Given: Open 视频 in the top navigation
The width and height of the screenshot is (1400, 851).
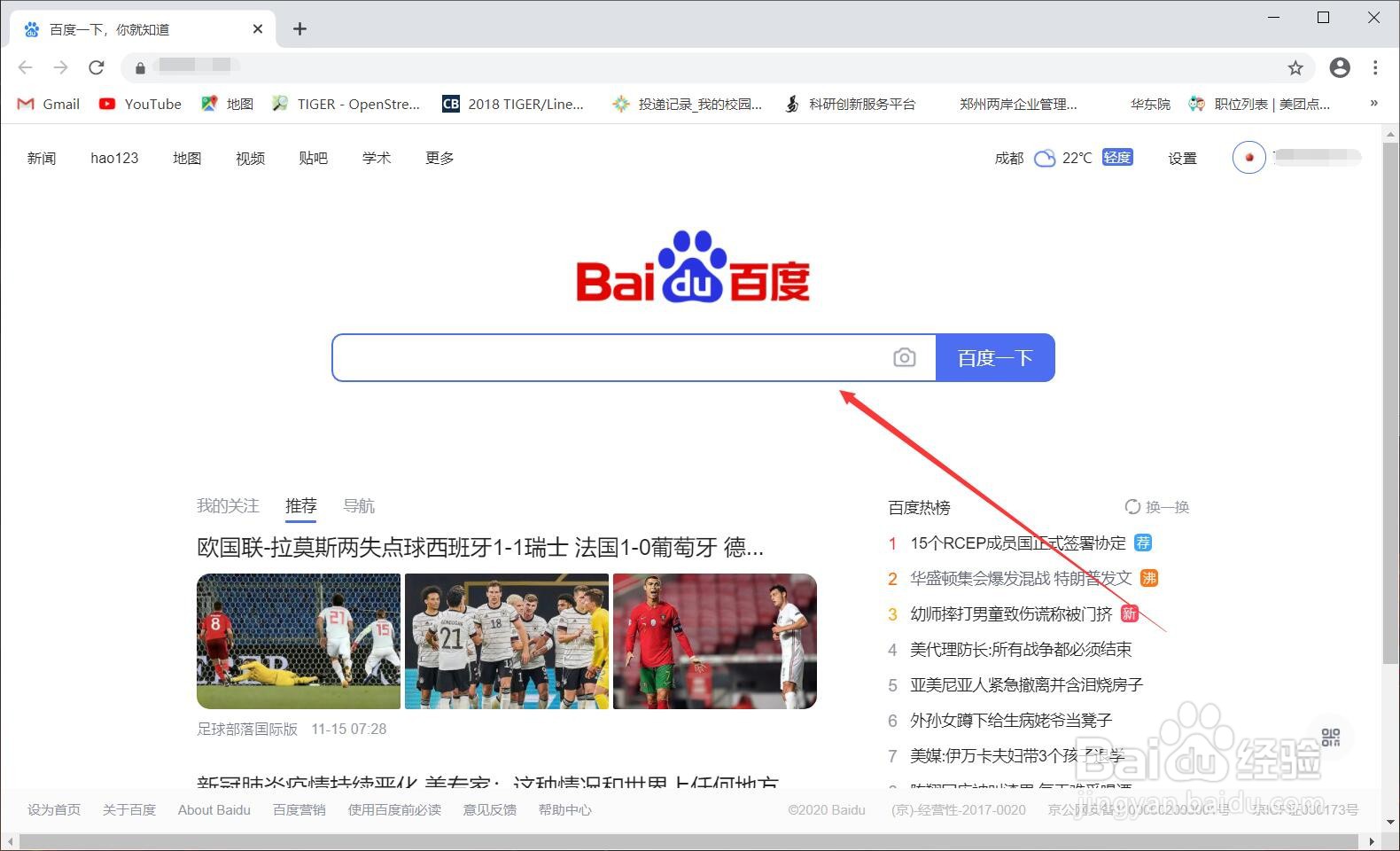Looking at the screenshot, I should (x=251, y=158).
